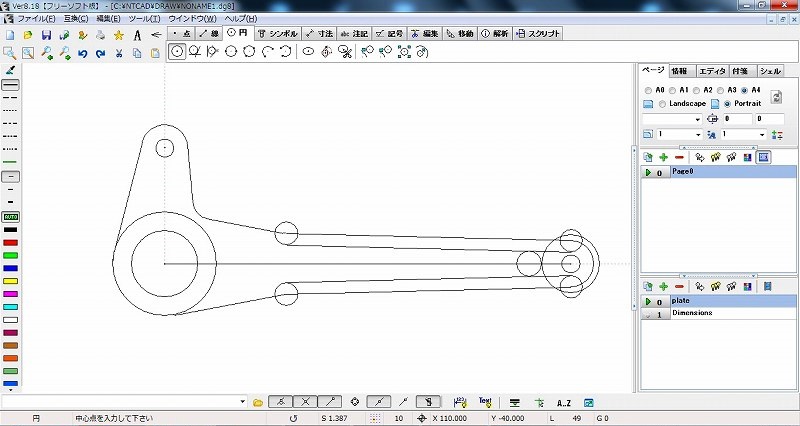Switch to the 寸法 dimension tab
800x426 pixels.
tap(318, 33)
